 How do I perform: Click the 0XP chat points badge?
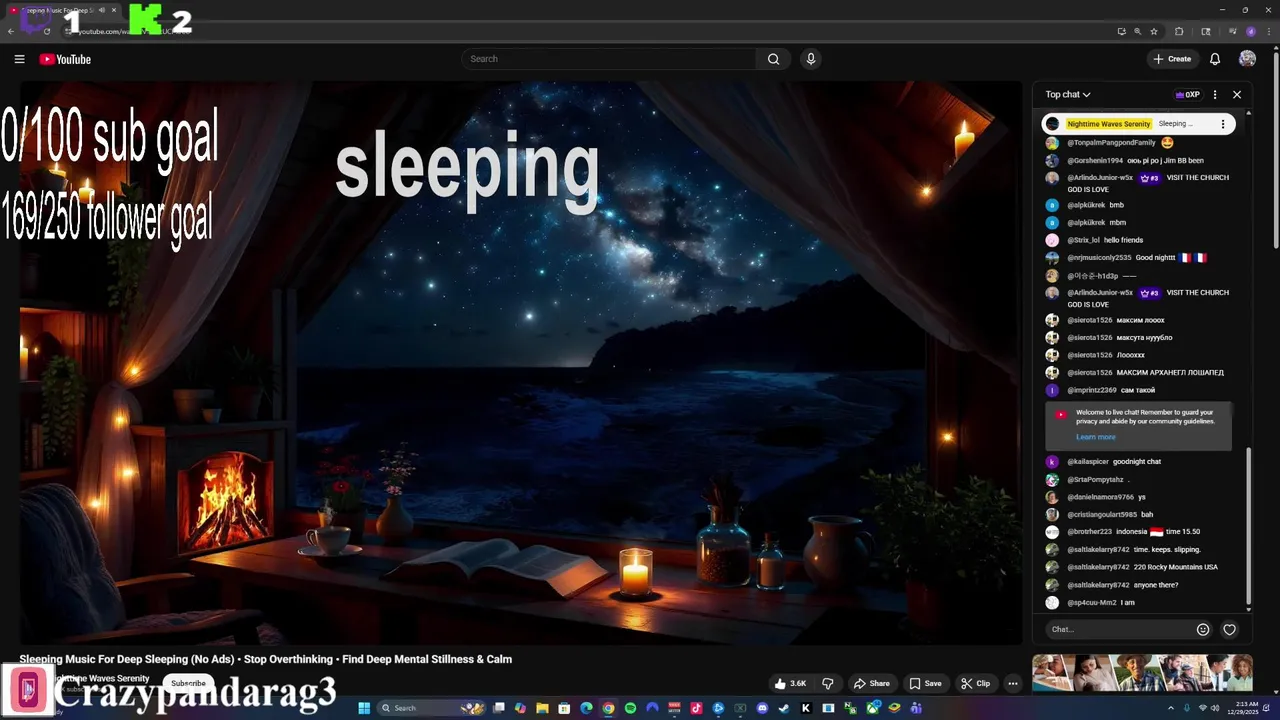coord(1187,95)
